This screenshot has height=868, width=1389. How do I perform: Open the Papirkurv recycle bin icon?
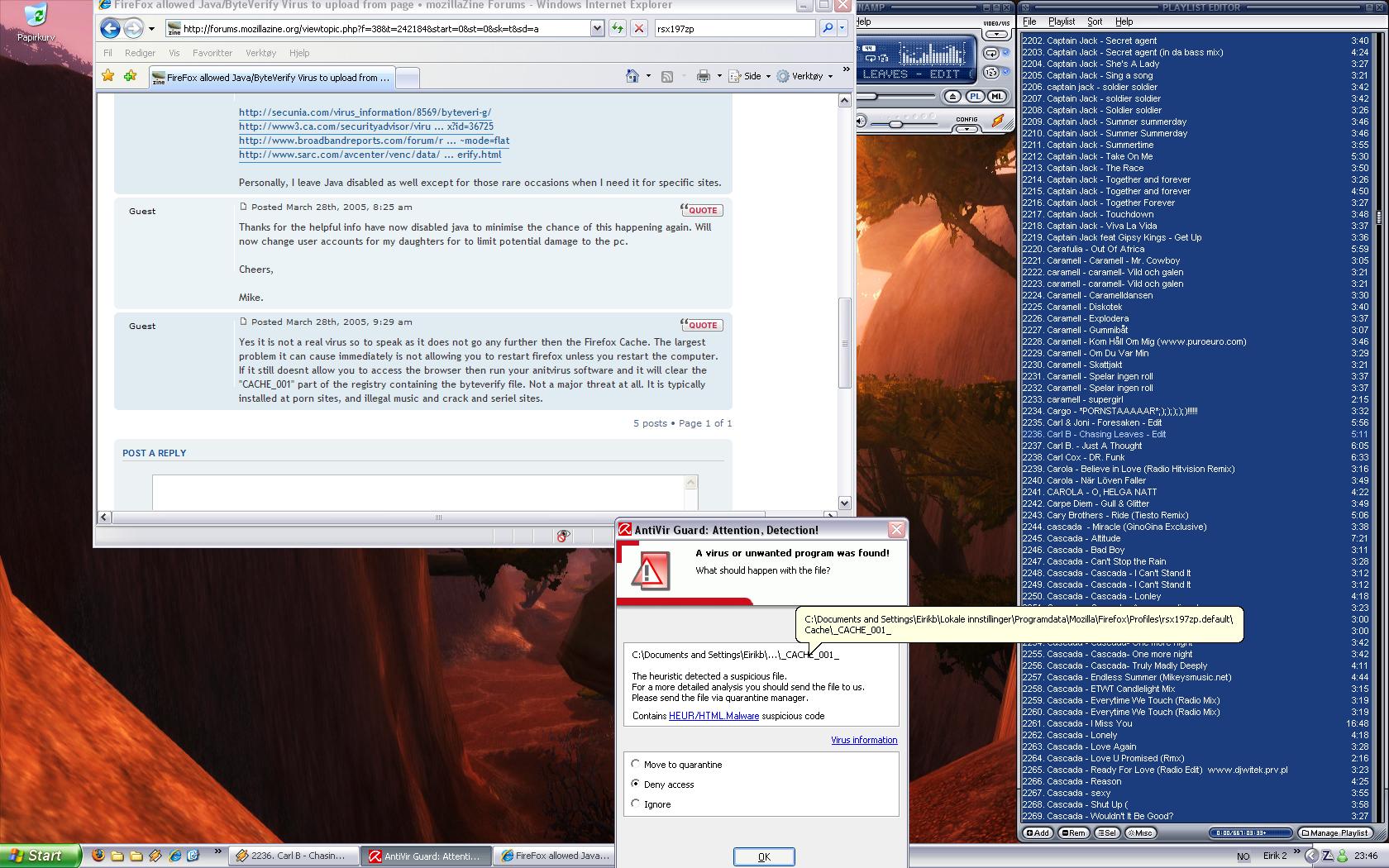pyautogui.click(x=36, y=22)
